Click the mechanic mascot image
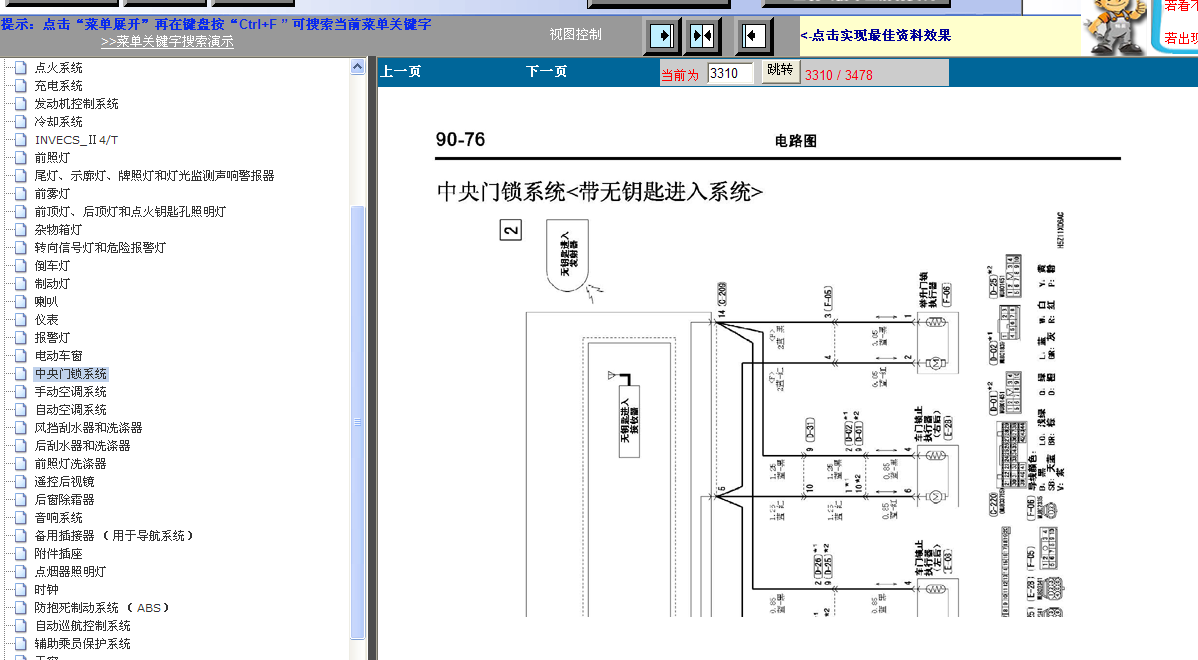Viewport: 1198px width, 660px height. click(1116, 28)
